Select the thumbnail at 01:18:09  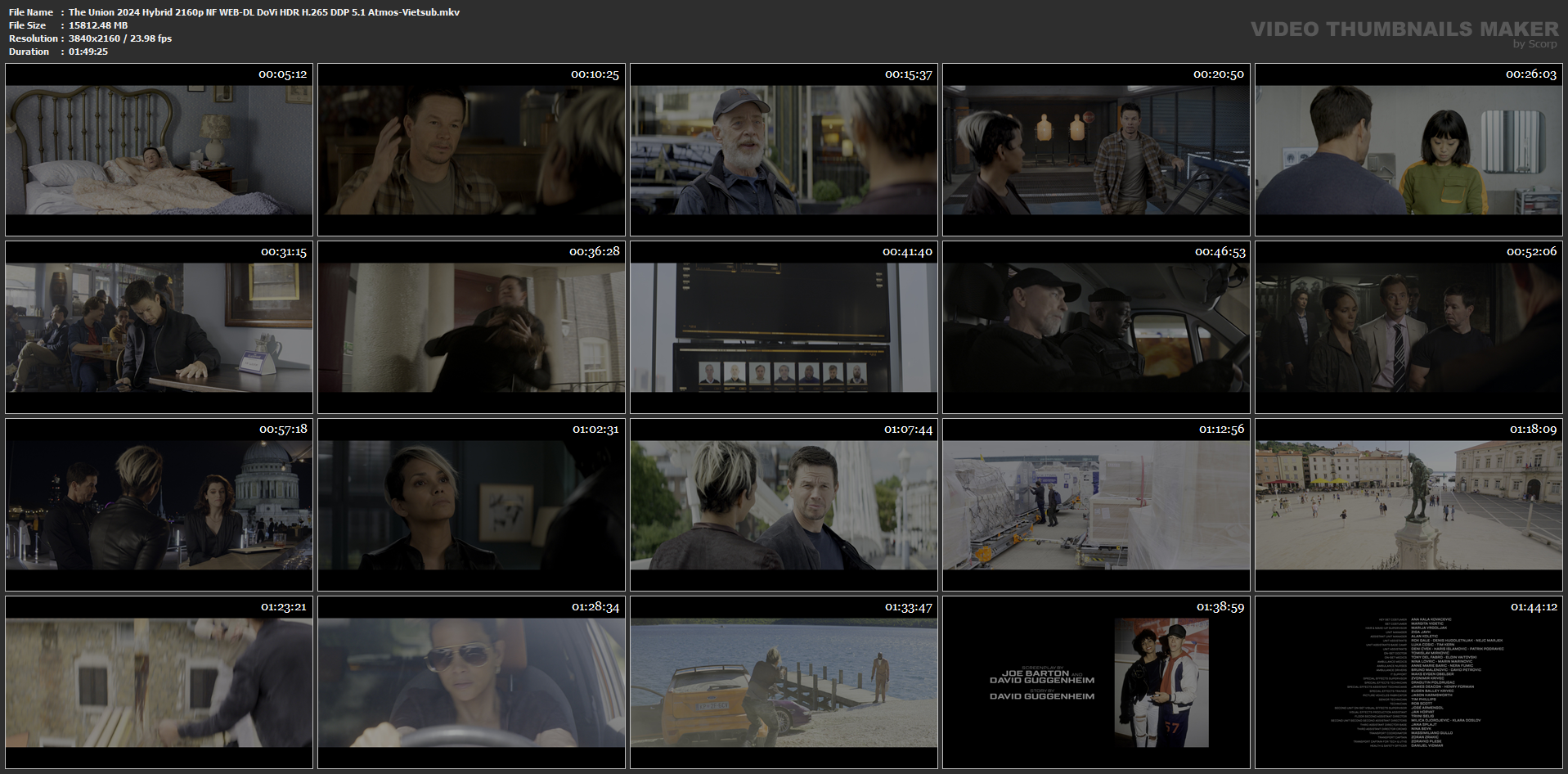coord(1409,505)
